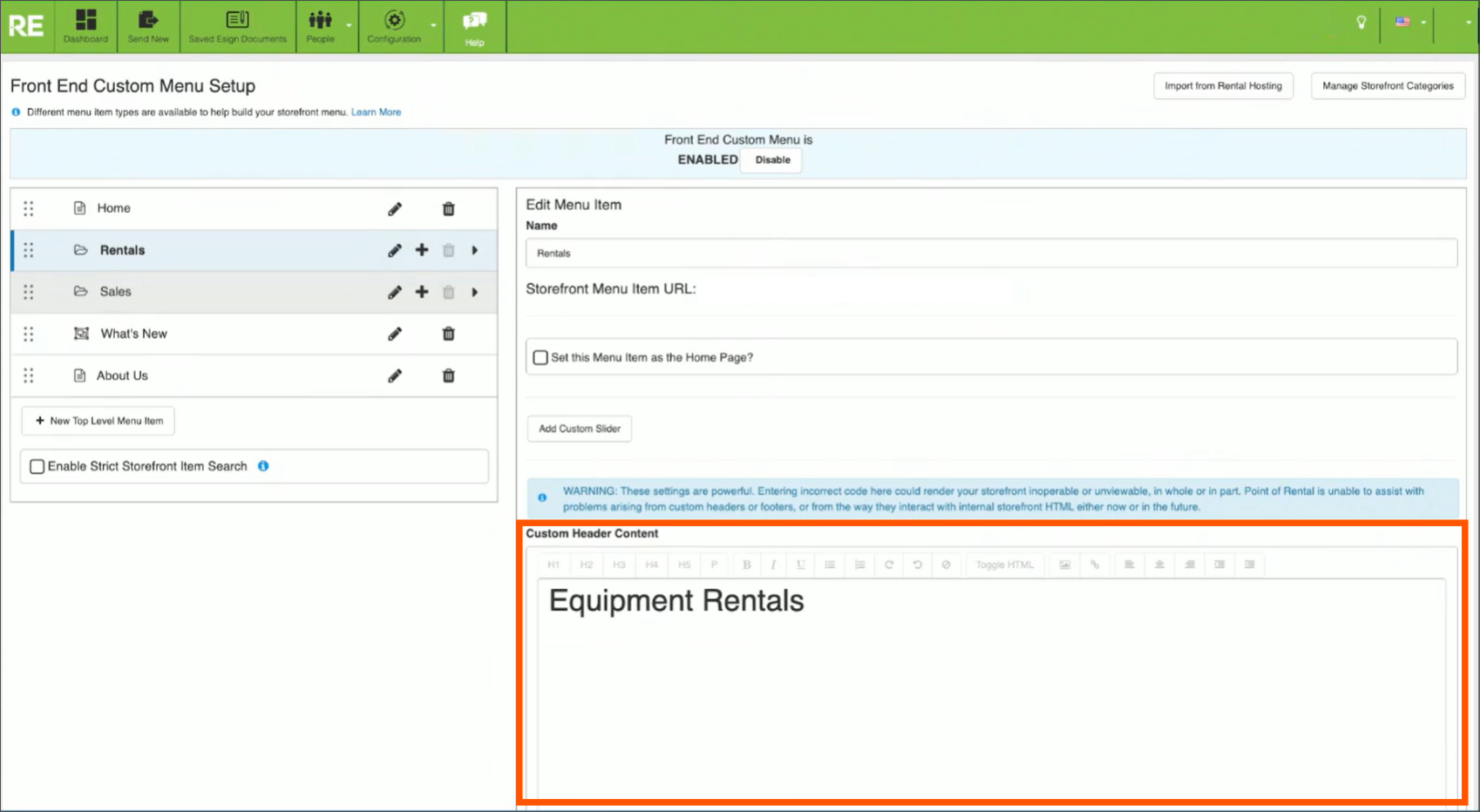Open the language flag dropdown

tap(1409, 23)
